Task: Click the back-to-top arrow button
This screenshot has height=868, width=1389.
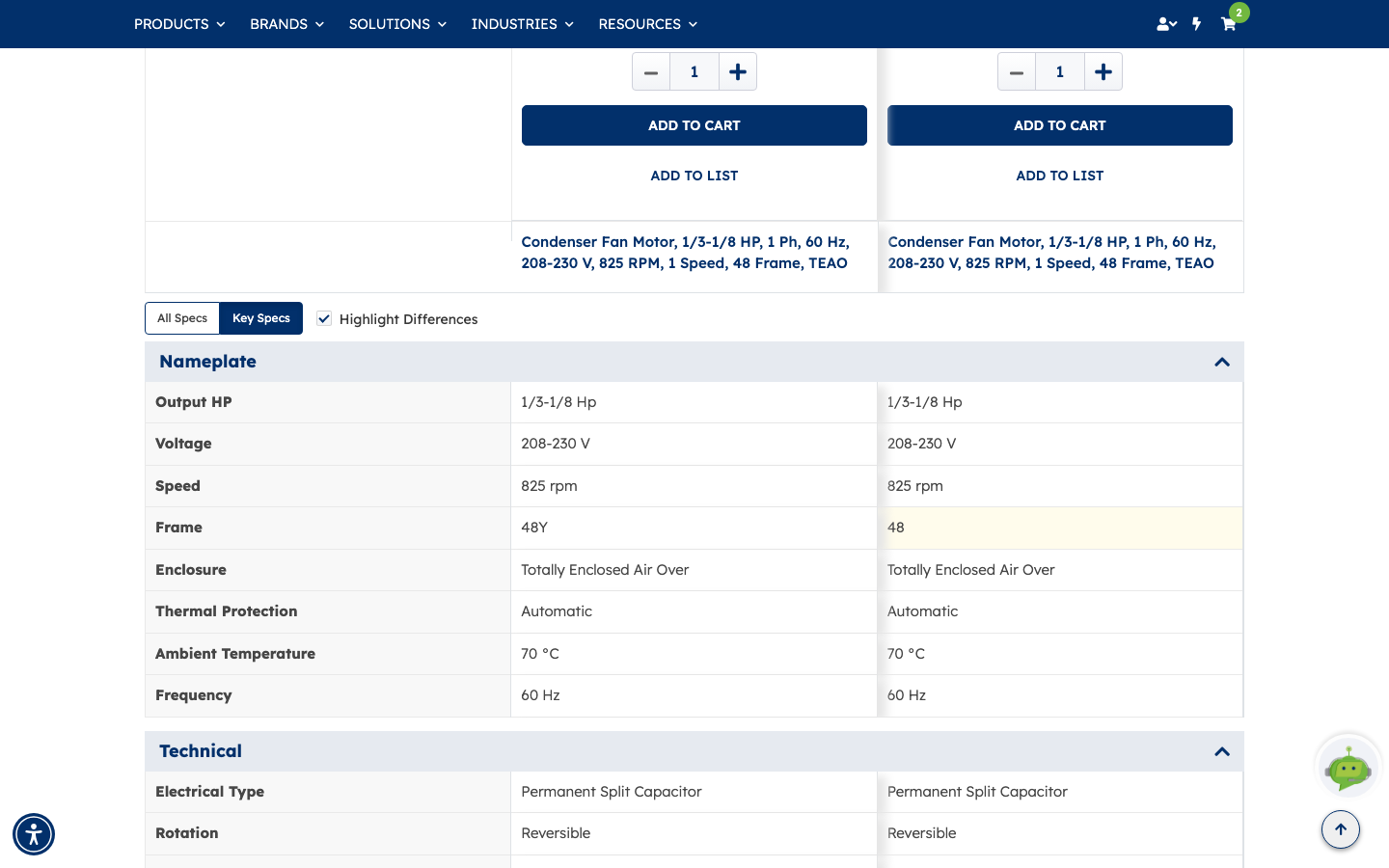Action: pos(1341,829)
